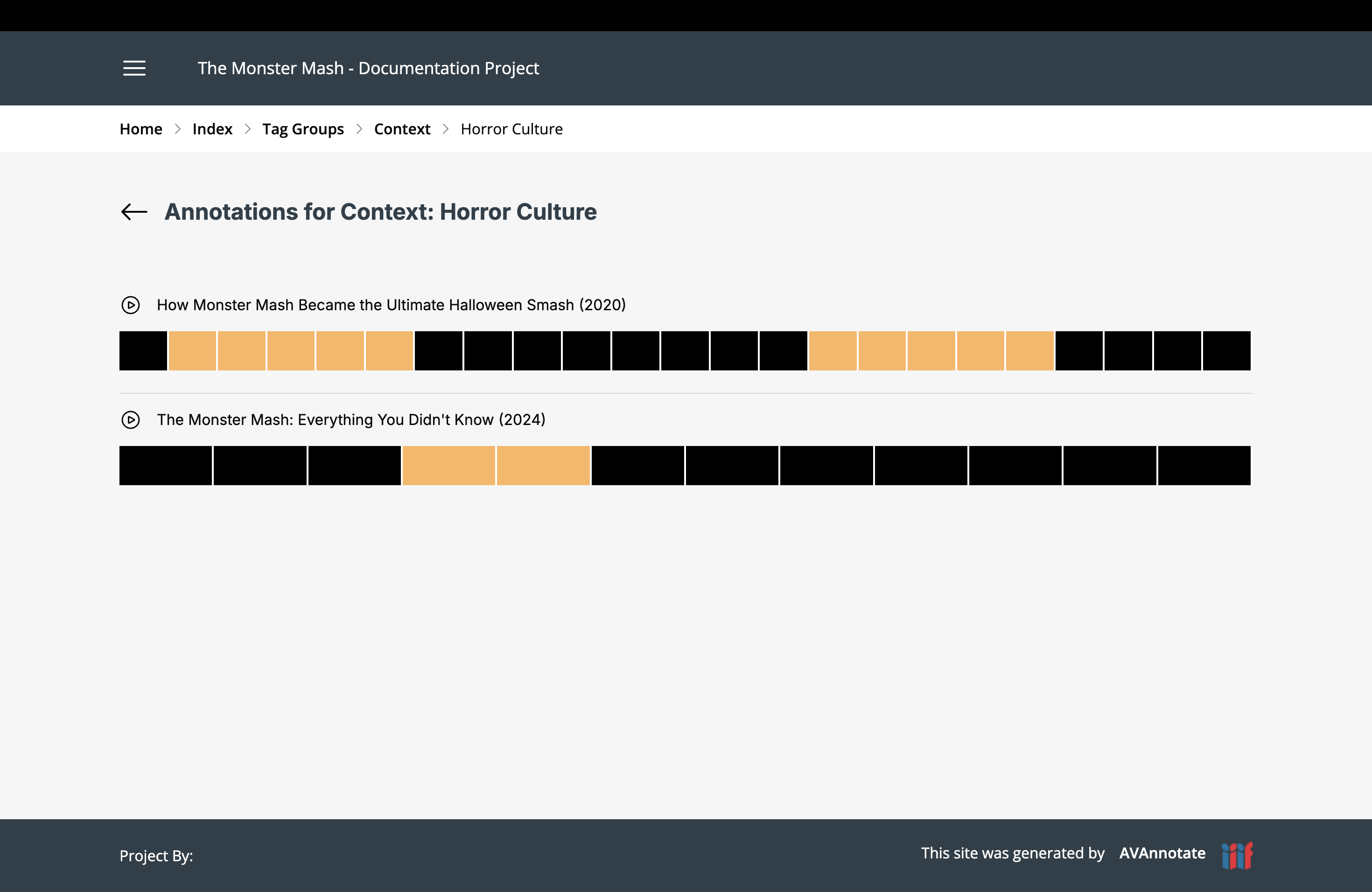The width and height of the screenshot is (1372, 892).
Task: Select first orange segment in 2024 timeline
Action: pos(448,465)
